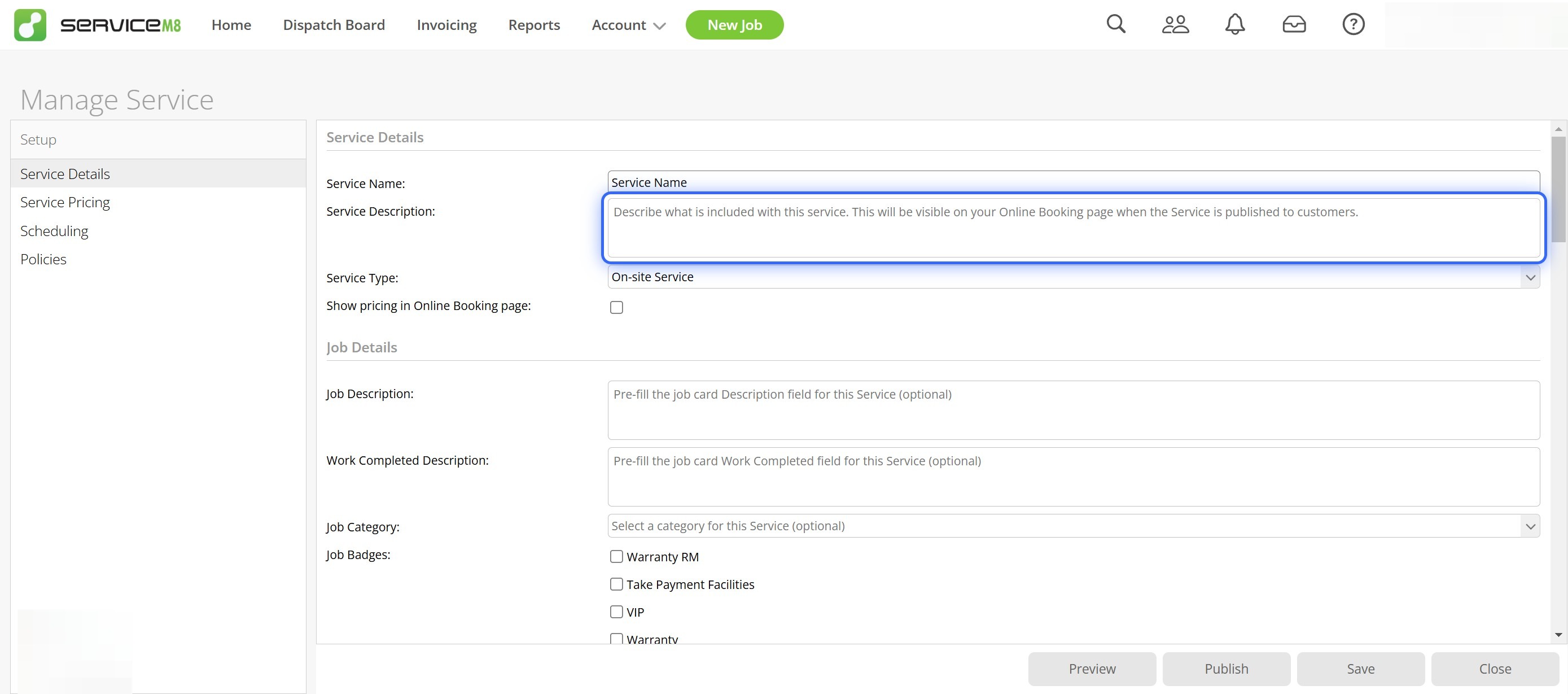Click the green New Job button
Image resolution: width=1568 pixels, height=694 pixels.
734,25
